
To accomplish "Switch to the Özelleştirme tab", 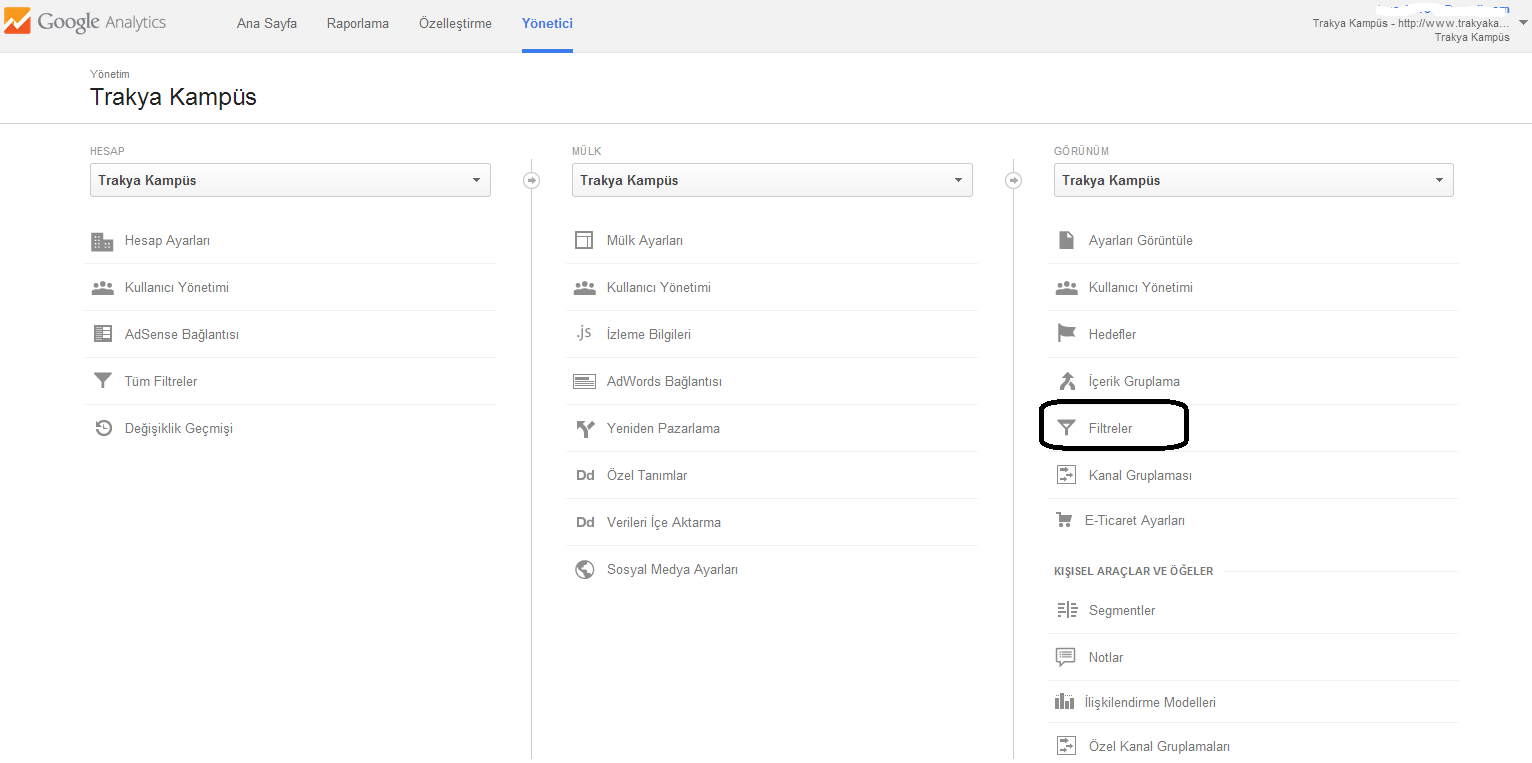I will click(455, 24).
